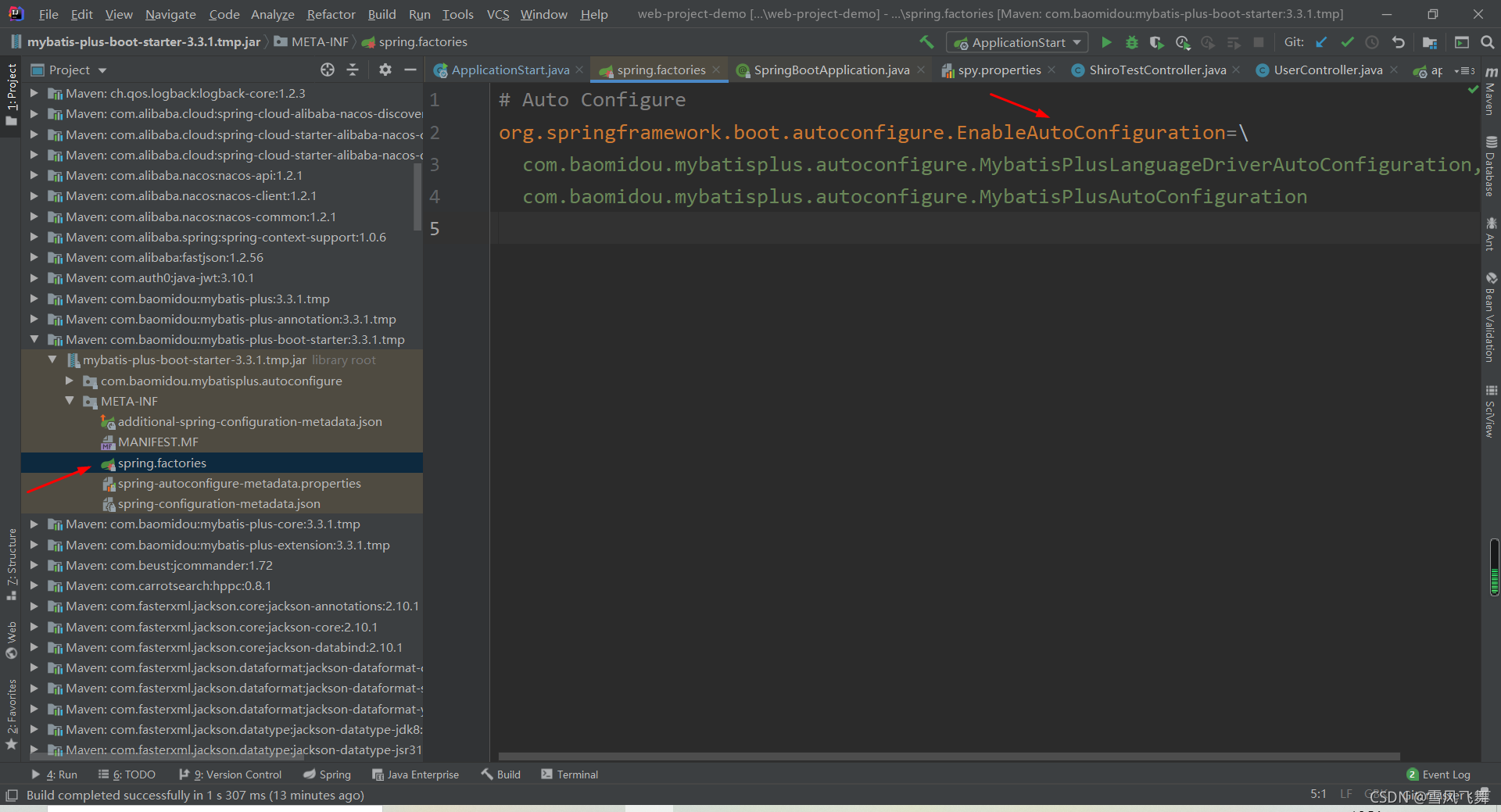Open the Build tool window
Viewport: 1501px width, 812px height.
(501, 774)
